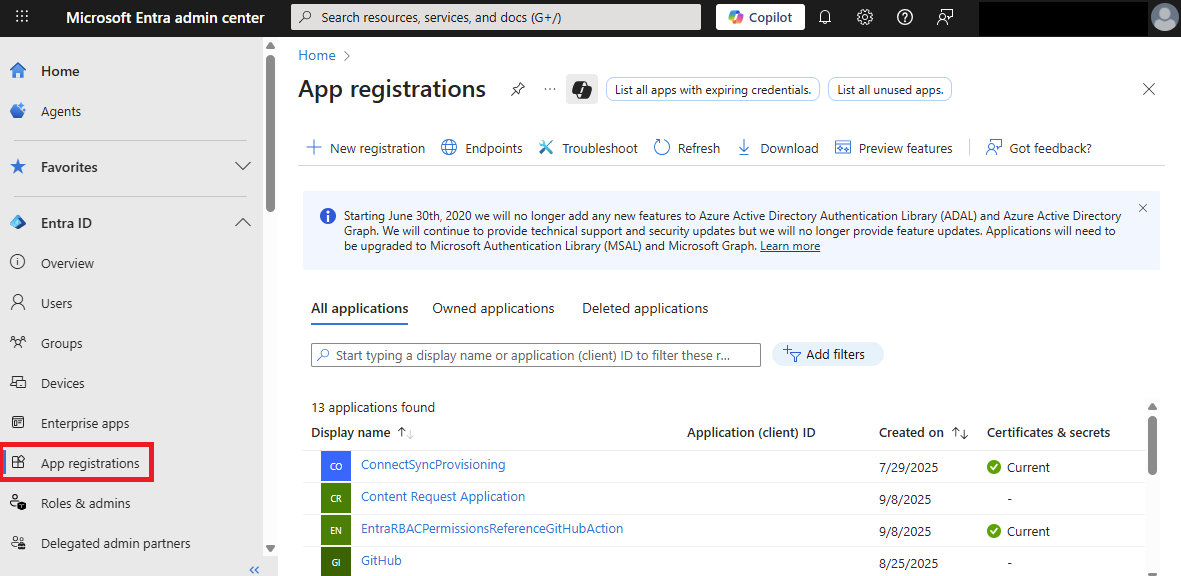
Task: Pin the App registrations page
Action: point(517,89)
